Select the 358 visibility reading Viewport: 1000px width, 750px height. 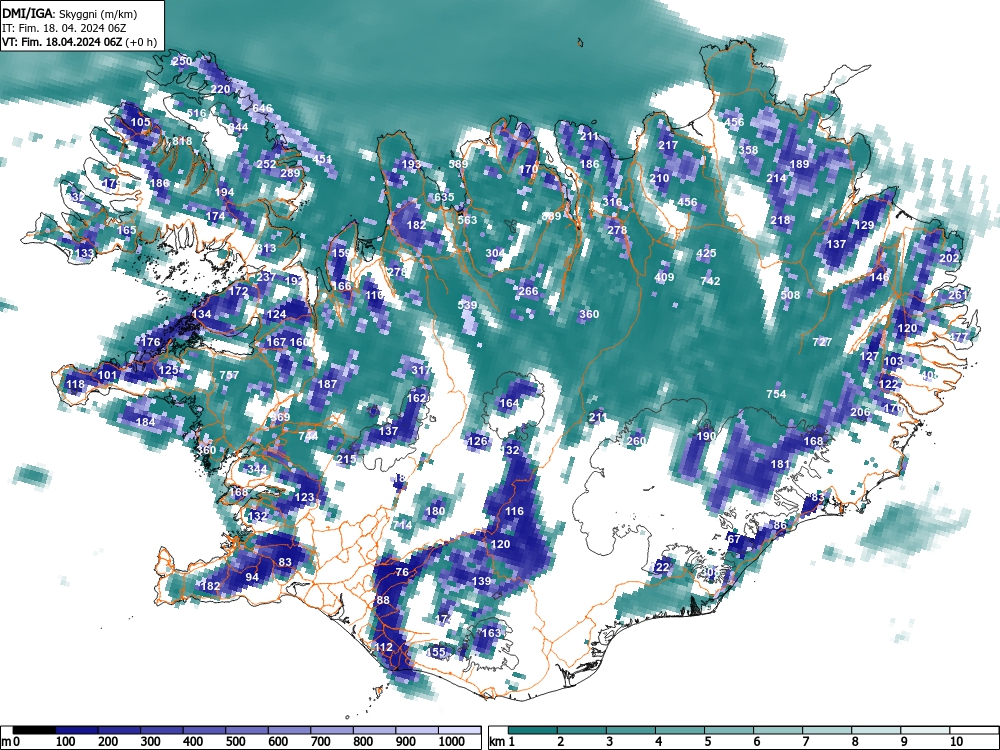tap(748, 150)
